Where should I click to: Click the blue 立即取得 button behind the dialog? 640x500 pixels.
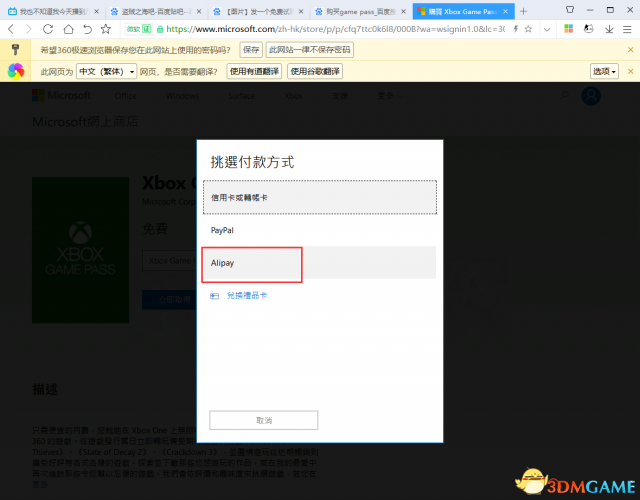169,300
